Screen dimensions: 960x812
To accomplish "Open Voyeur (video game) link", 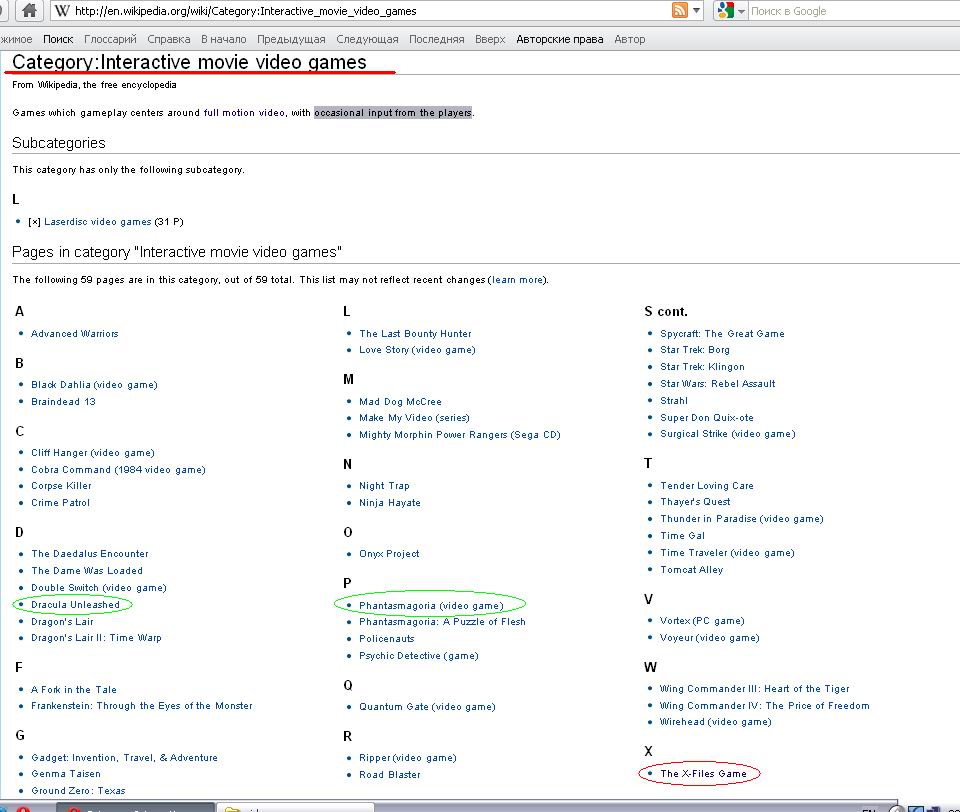I will [x=710, y=637].
